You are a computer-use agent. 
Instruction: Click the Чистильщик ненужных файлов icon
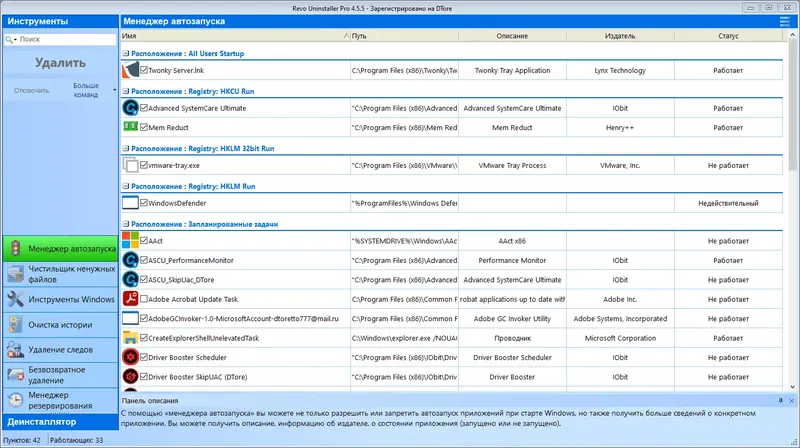pos(15,274)
